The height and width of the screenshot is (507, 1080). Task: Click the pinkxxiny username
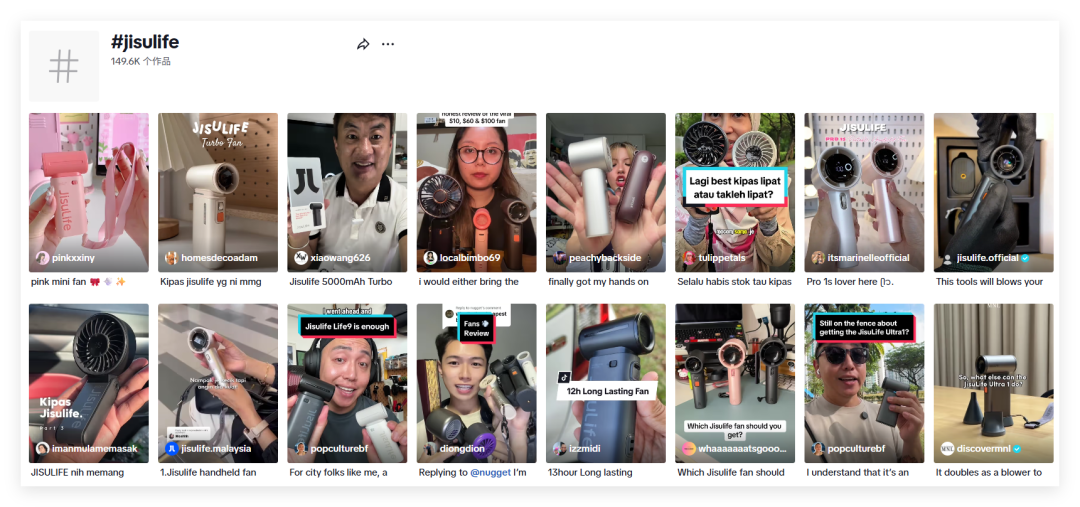tap(74, 258)
